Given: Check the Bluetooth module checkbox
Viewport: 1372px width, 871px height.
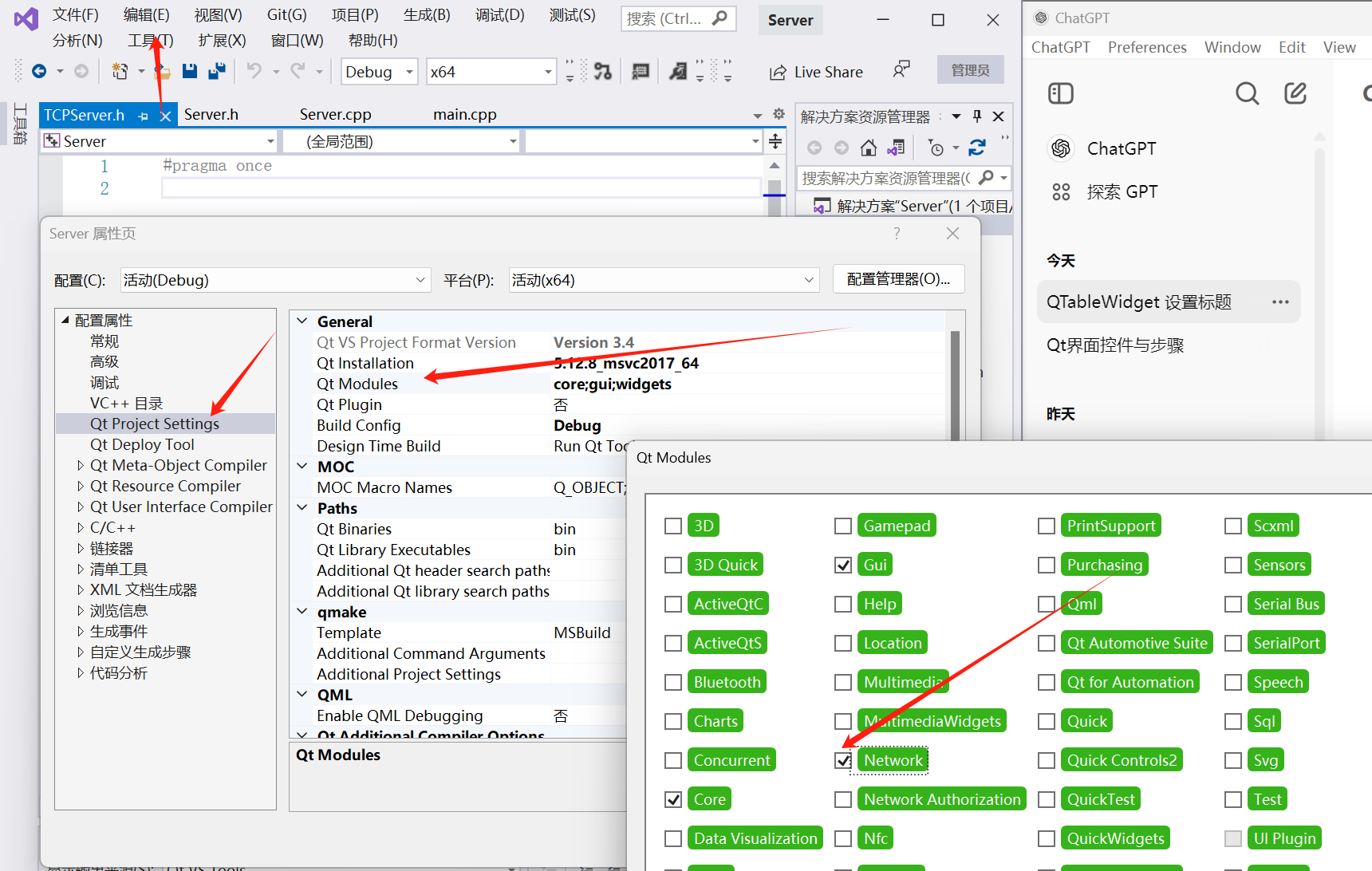Looking at the screenshot, I should pos(673,683).
